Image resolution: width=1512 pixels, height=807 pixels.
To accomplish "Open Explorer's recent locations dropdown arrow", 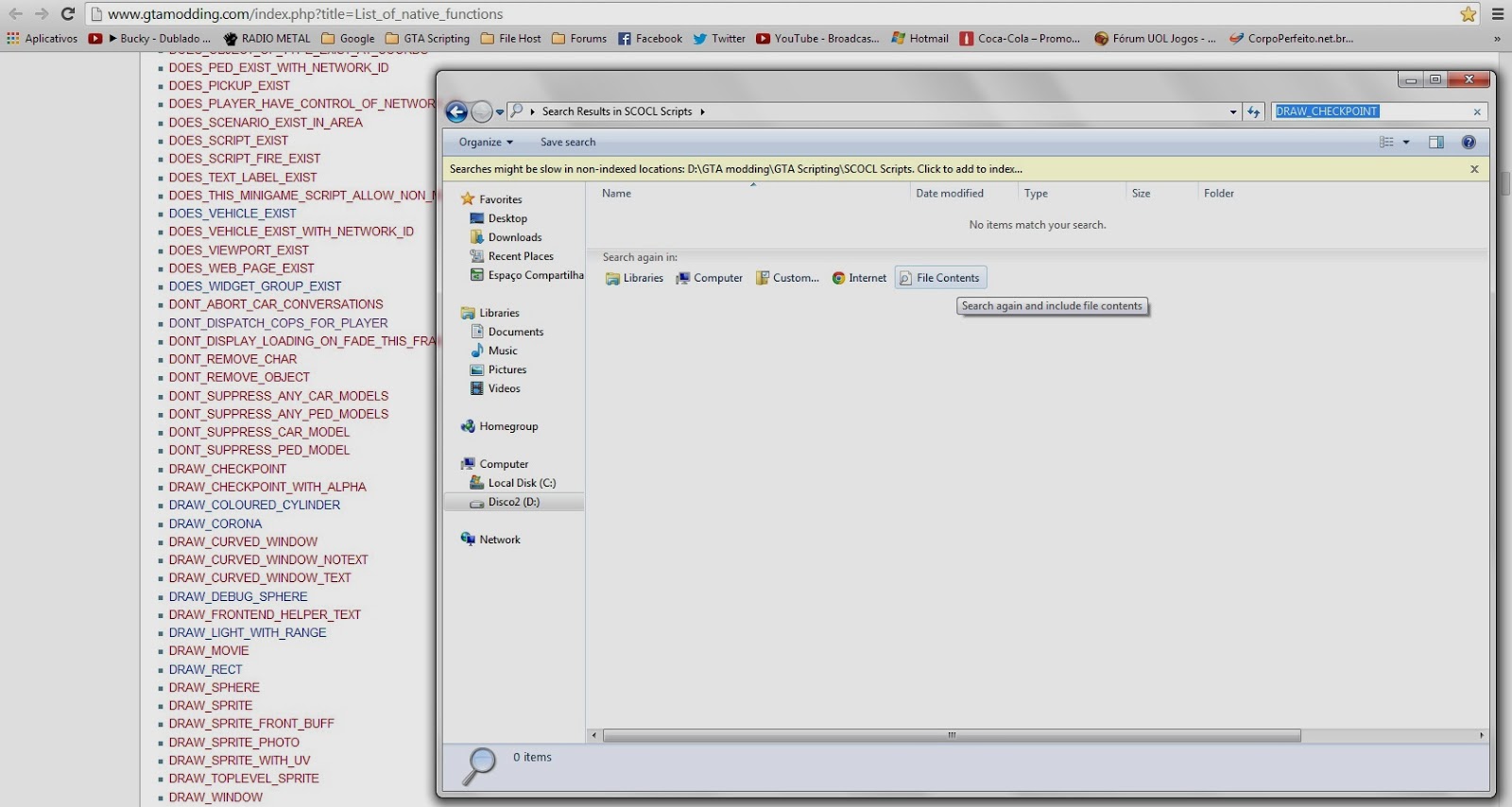I will pyautogui.click(x=500, y=112).
